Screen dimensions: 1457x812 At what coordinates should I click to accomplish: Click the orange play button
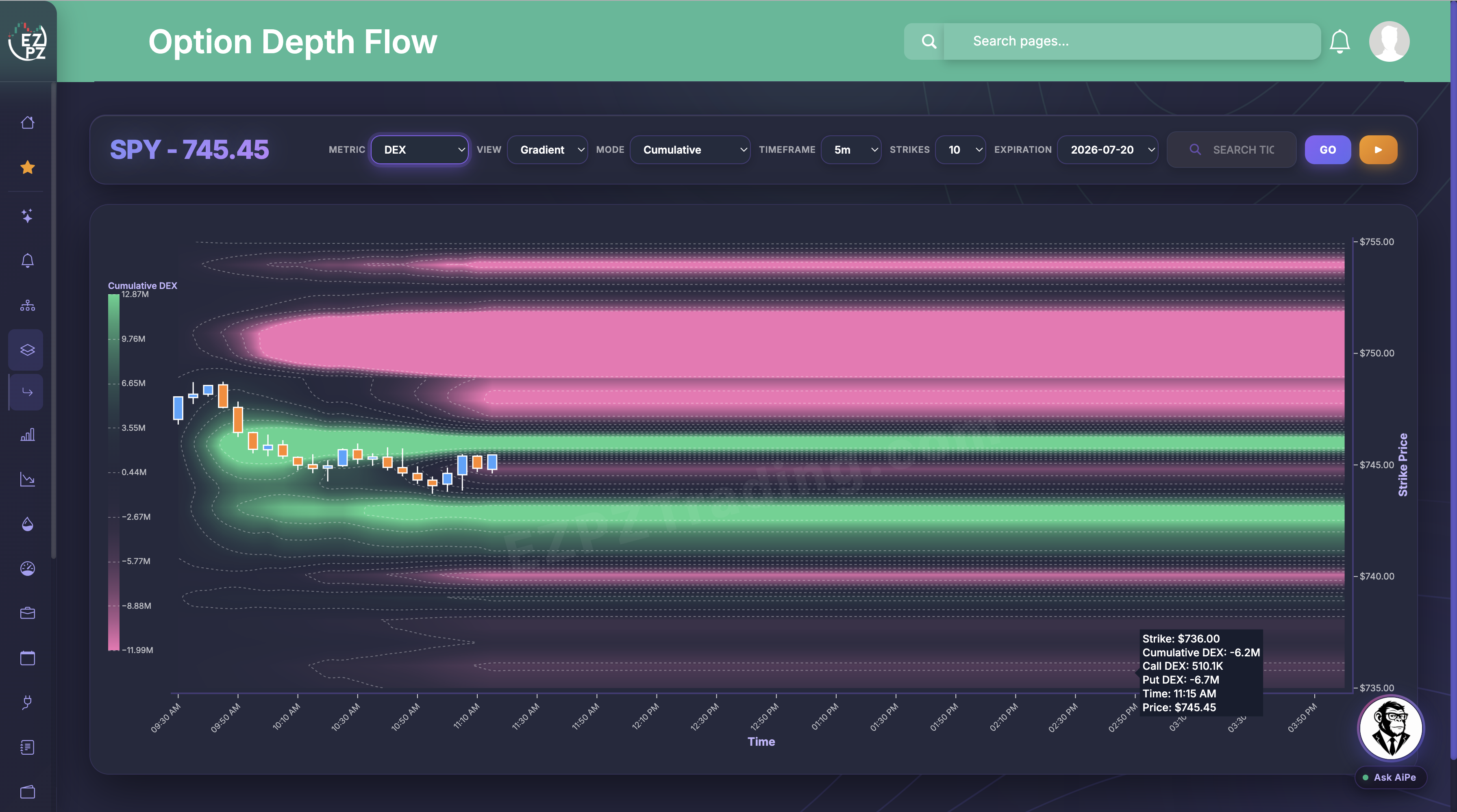tap(1379, 149)
